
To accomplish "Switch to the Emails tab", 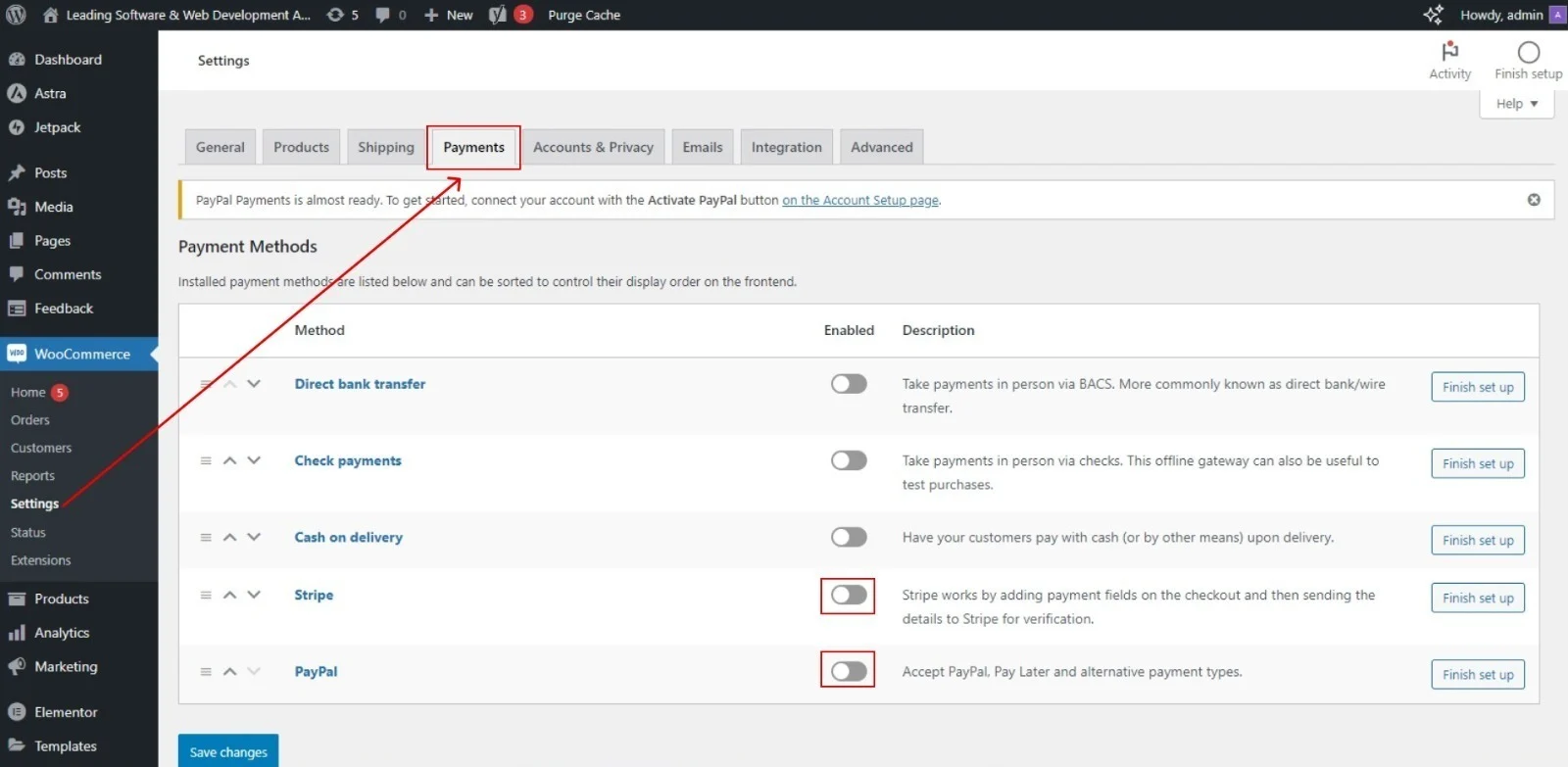I will point(703,147).
